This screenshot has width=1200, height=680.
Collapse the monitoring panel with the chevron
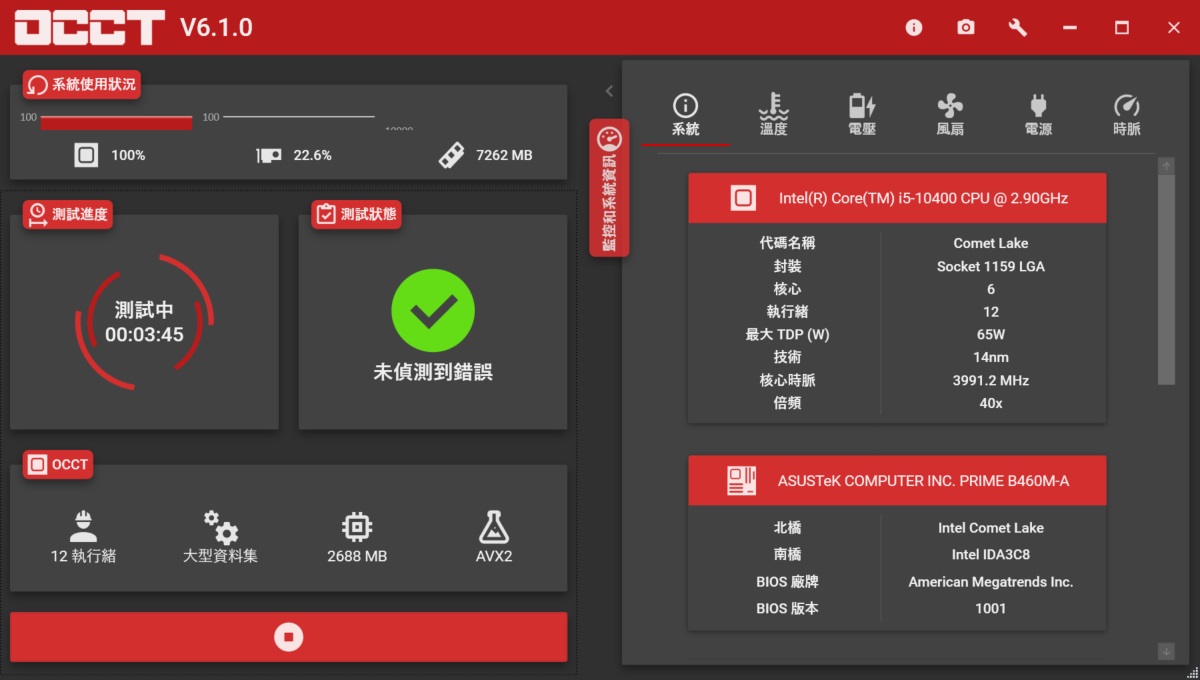[x=609, y=91]
